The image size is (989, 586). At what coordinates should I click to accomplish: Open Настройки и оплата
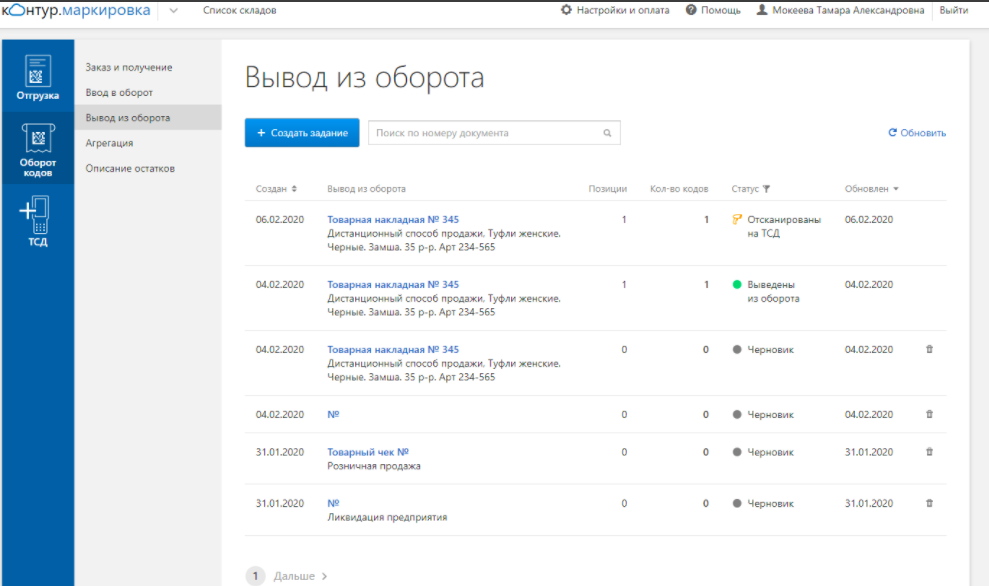(623, 11)
